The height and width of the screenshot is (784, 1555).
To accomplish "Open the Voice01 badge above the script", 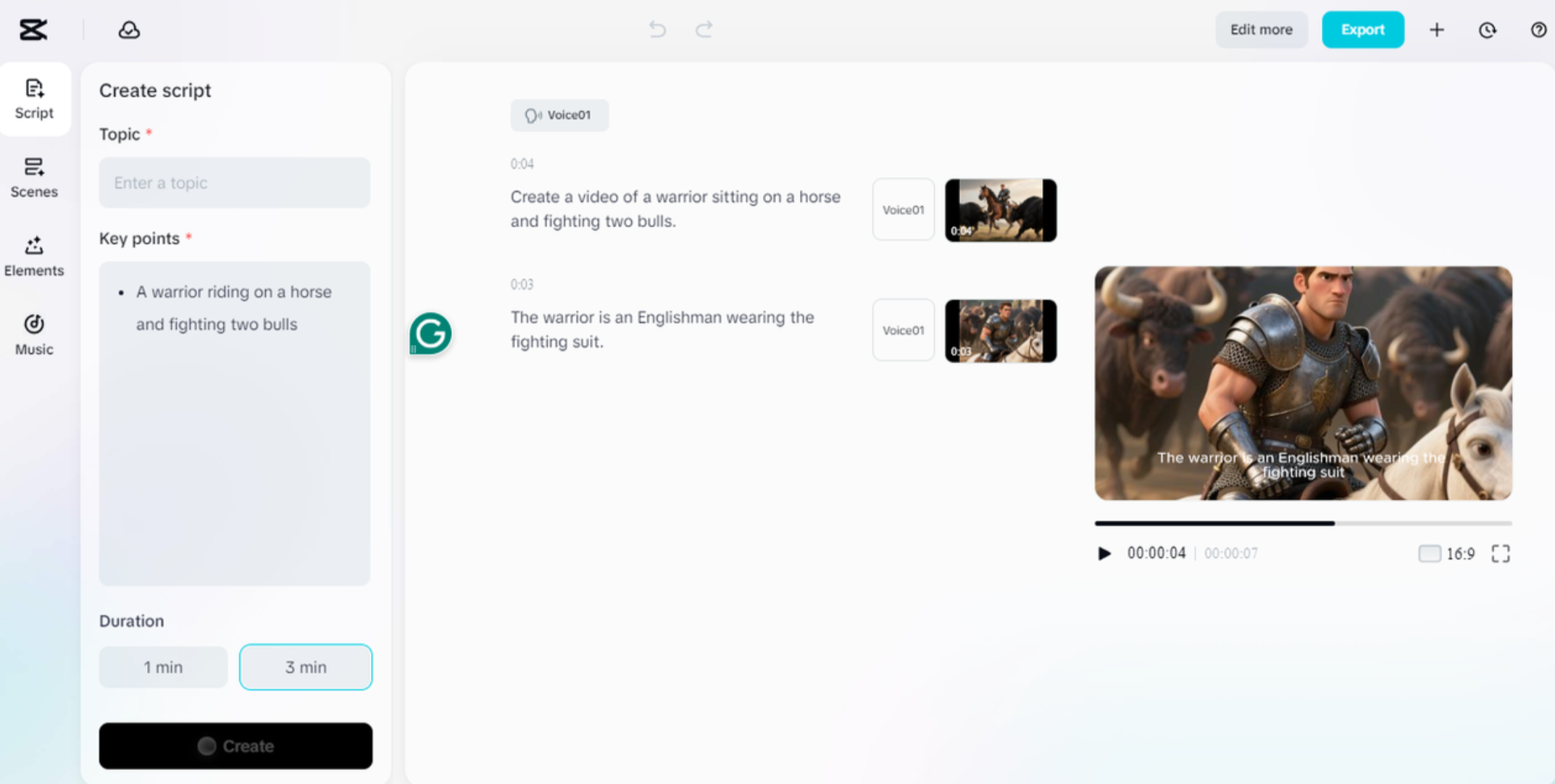I will coord(559,114).
